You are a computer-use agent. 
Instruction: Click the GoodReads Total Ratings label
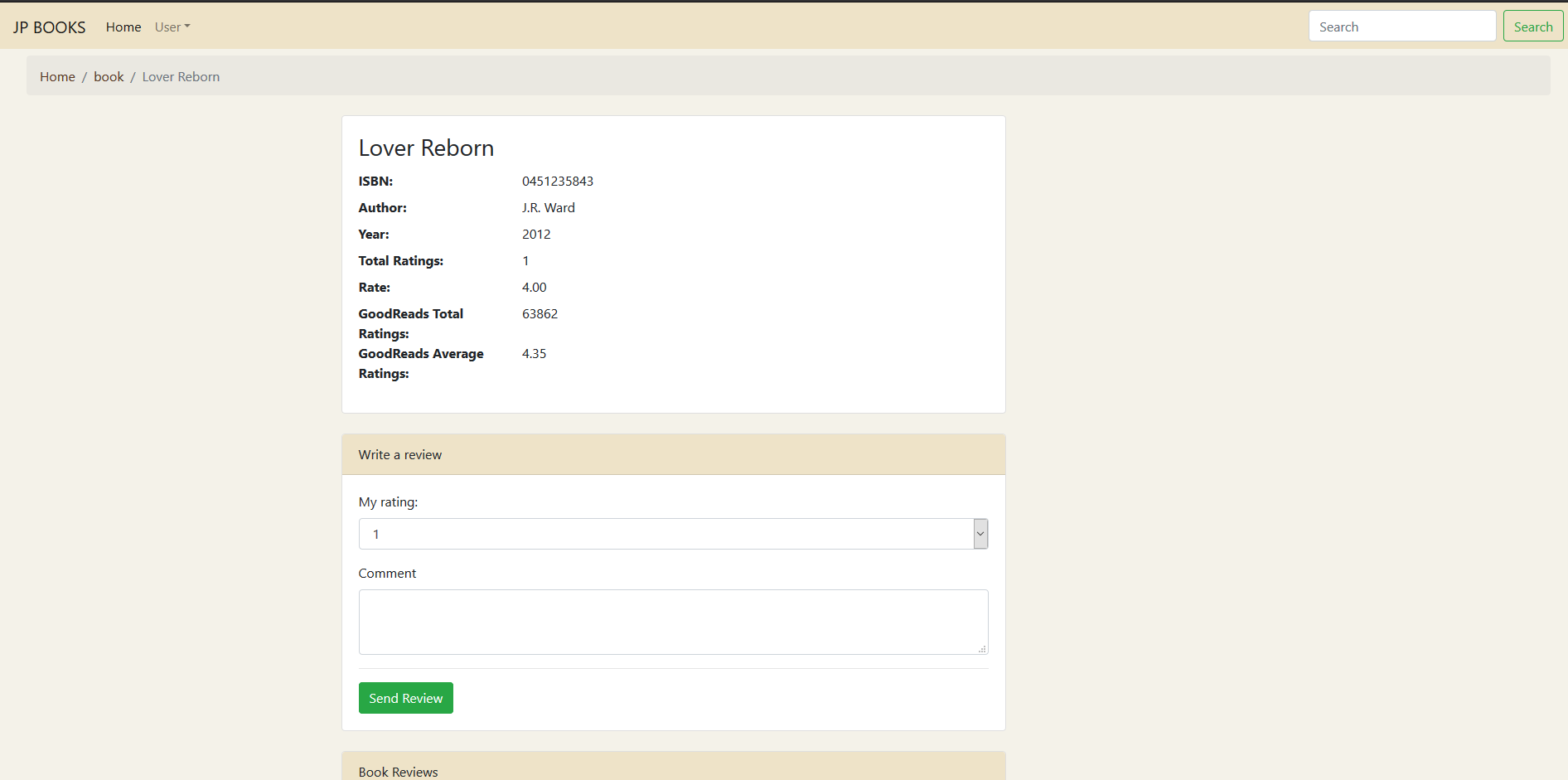(x=411, y=323)
